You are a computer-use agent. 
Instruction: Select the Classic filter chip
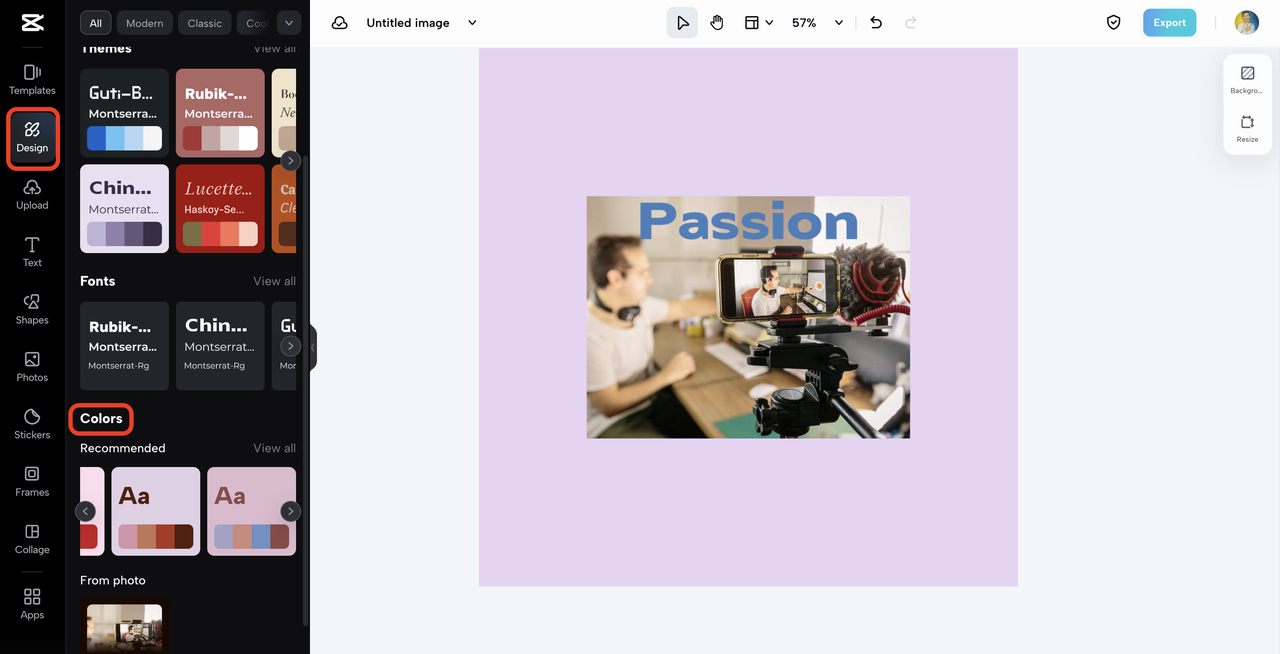[205, 23]
